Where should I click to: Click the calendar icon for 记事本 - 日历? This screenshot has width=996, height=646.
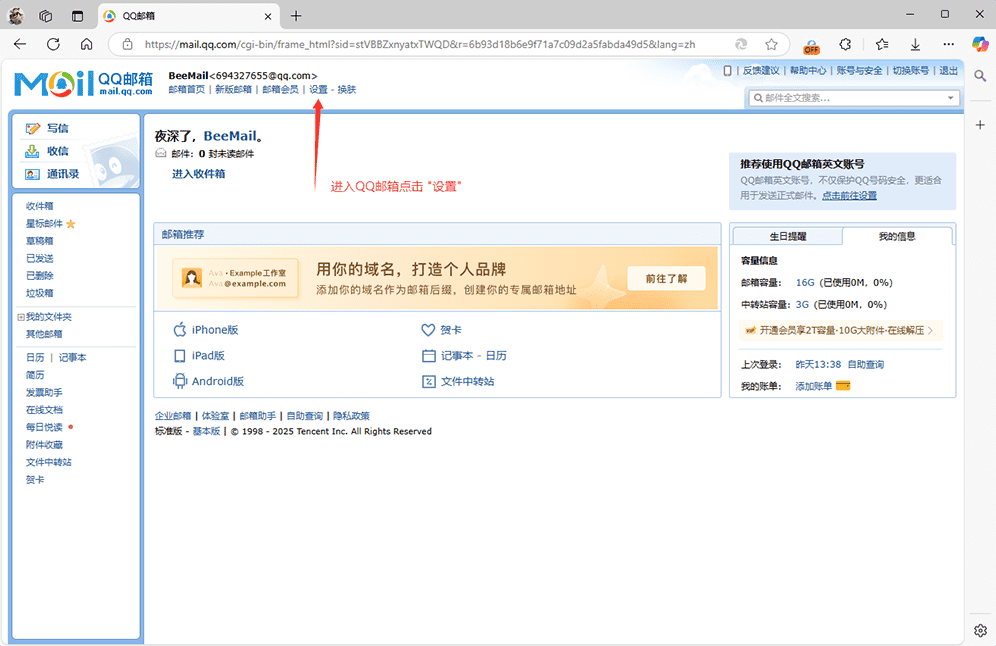[429, 356]
